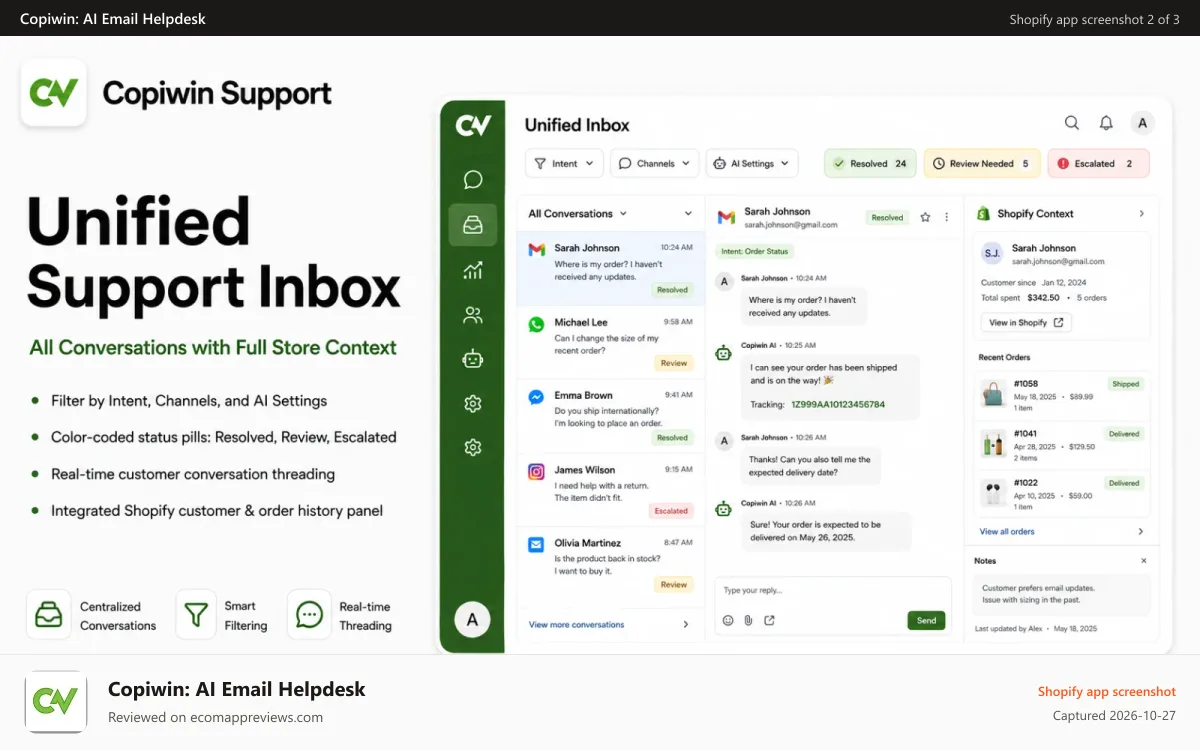
Task: Open order #1022 earbuds thumbnail
Action: click(993, 491)
